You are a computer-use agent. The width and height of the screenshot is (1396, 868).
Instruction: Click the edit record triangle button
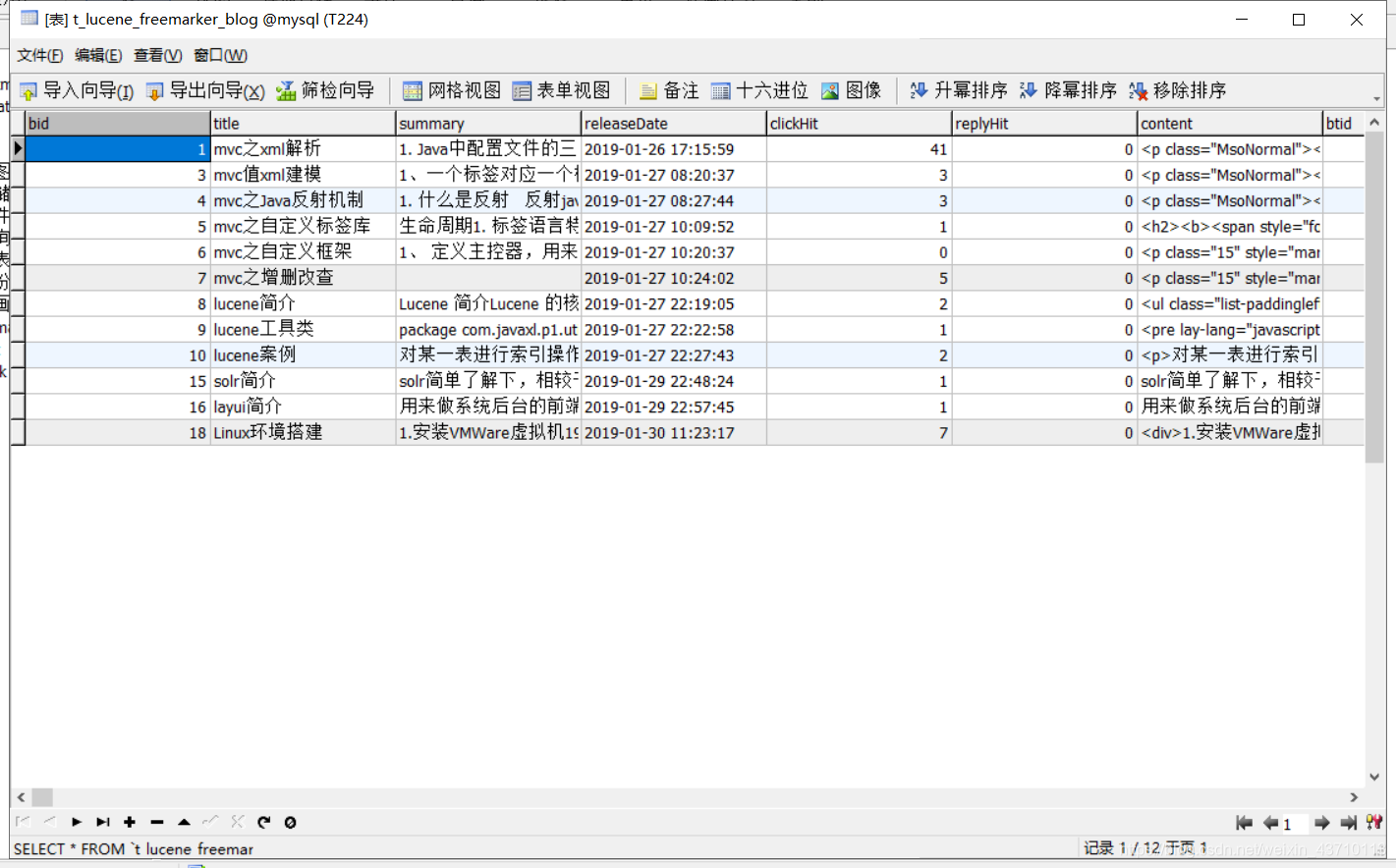(x=184, y=822)
